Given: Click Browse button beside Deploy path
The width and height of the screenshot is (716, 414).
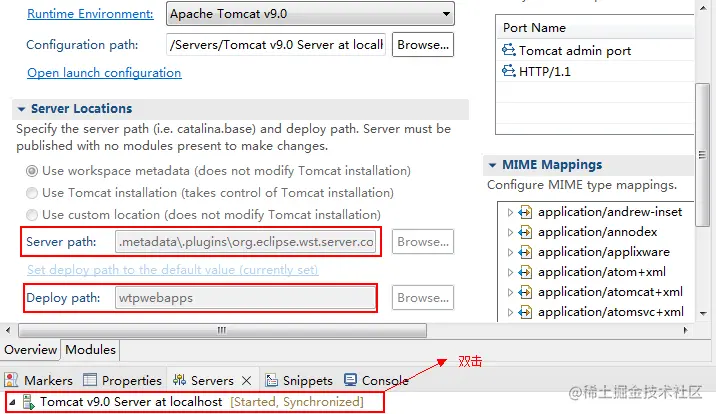Looking at the screenshot, I should point(423,298).
